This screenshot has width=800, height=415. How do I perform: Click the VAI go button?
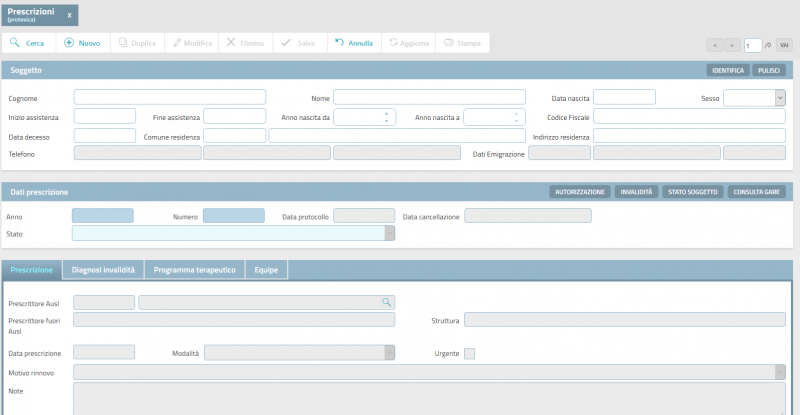coord(783,45)
